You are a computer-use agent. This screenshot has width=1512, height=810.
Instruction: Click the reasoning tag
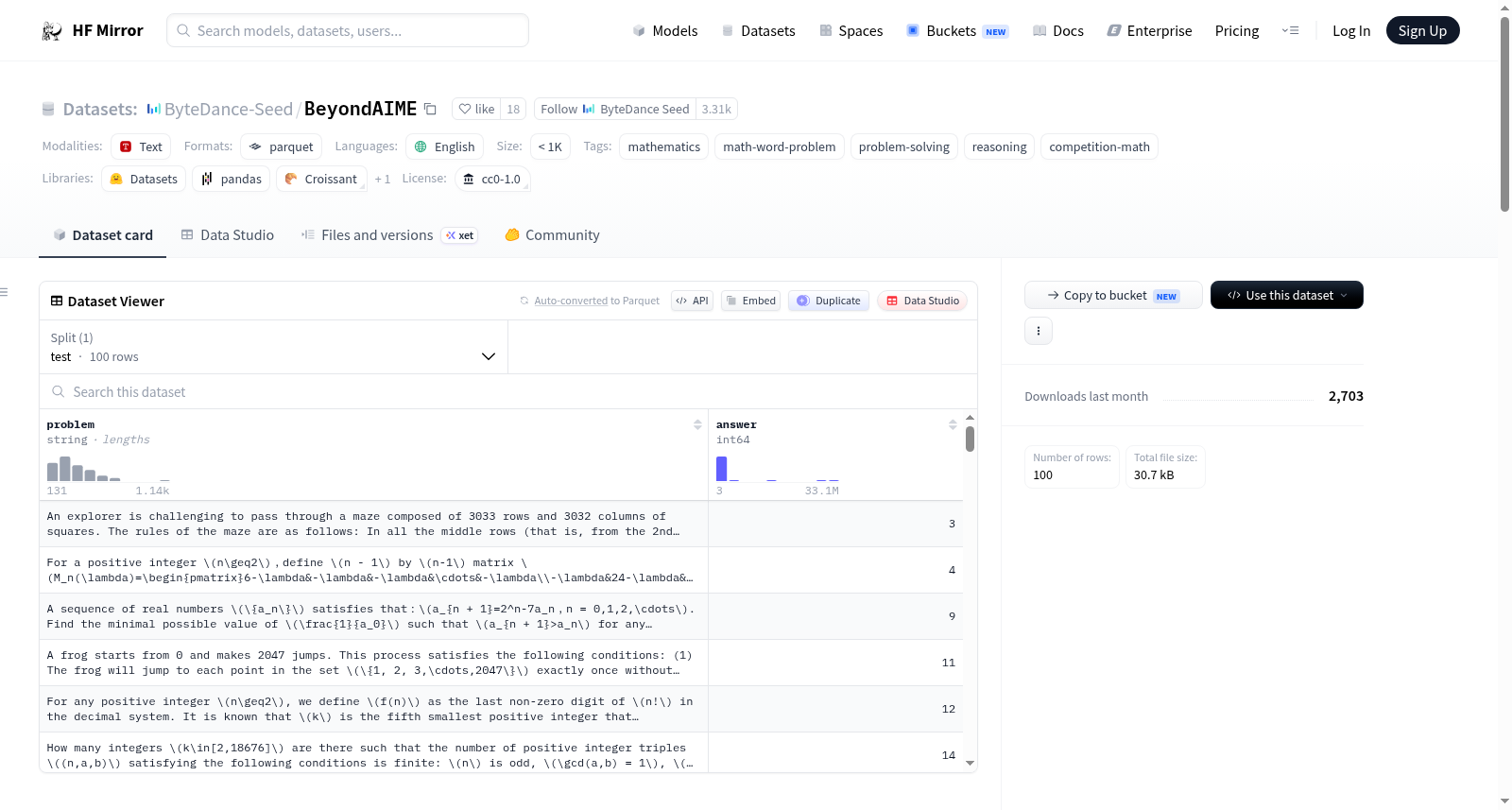999,146
